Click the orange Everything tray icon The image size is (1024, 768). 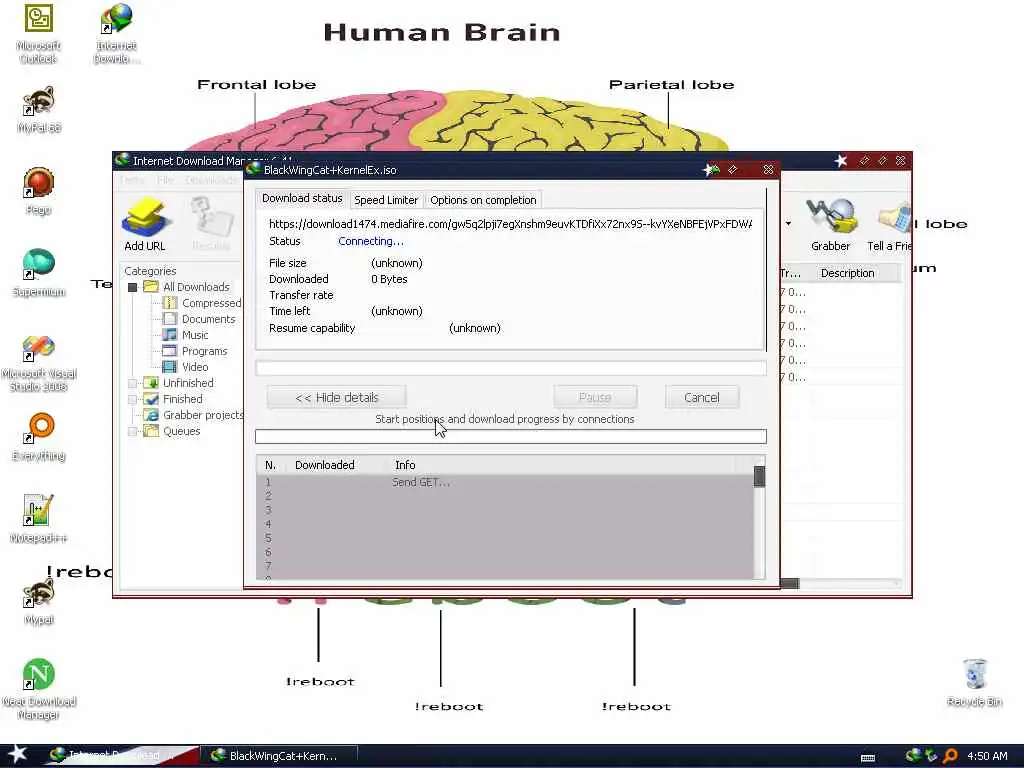tap(951, 756)
